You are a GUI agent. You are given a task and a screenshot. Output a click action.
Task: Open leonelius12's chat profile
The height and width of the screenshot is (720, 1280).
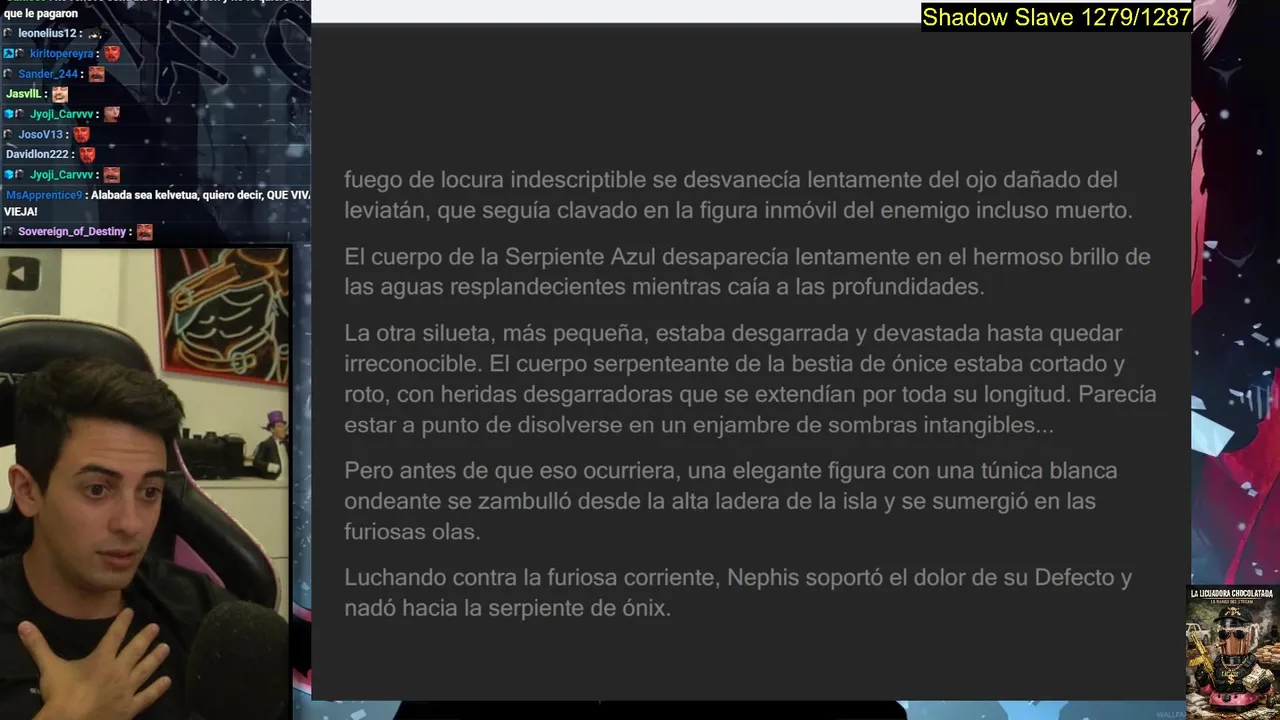click(49, 34)
